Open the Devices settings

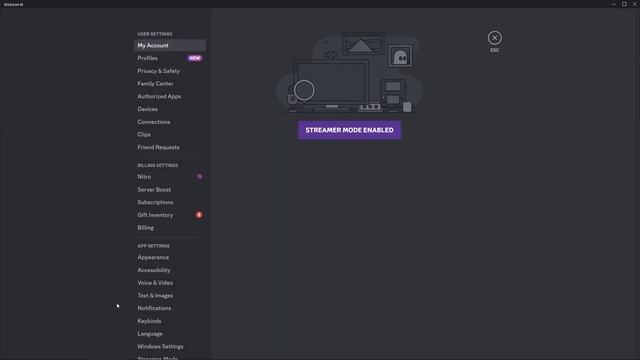pyautogui.click(x=170, y=109)
